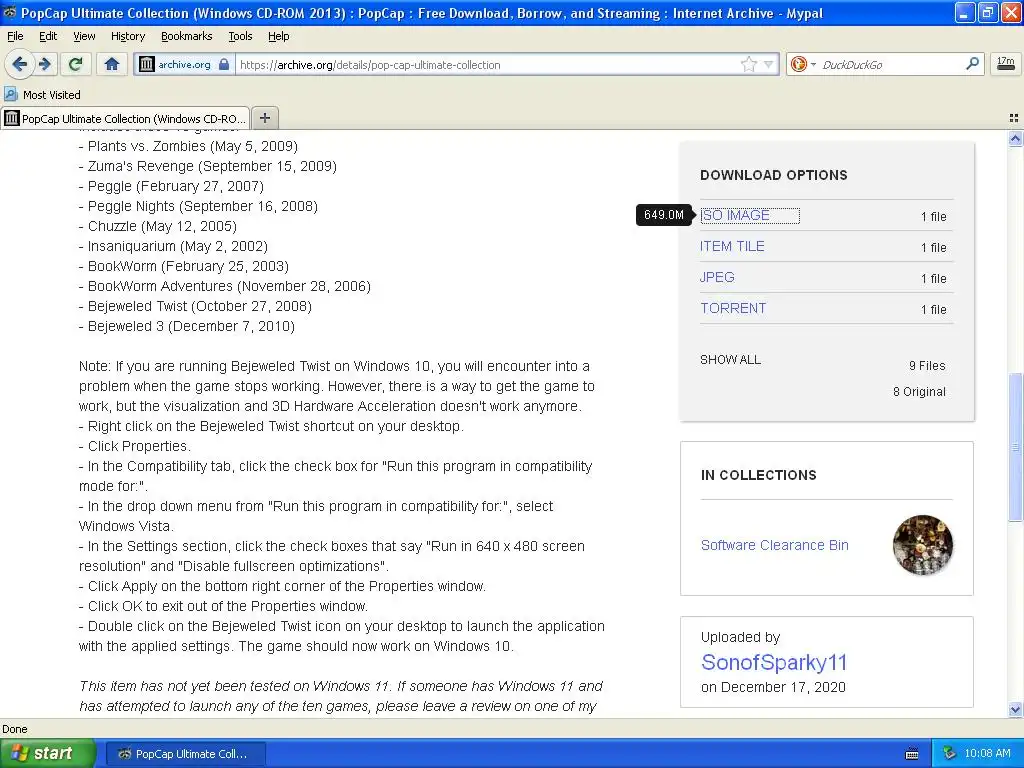Click SHOW ALL download files
This screenshot has height=768, width=1024.
[730, 359]
